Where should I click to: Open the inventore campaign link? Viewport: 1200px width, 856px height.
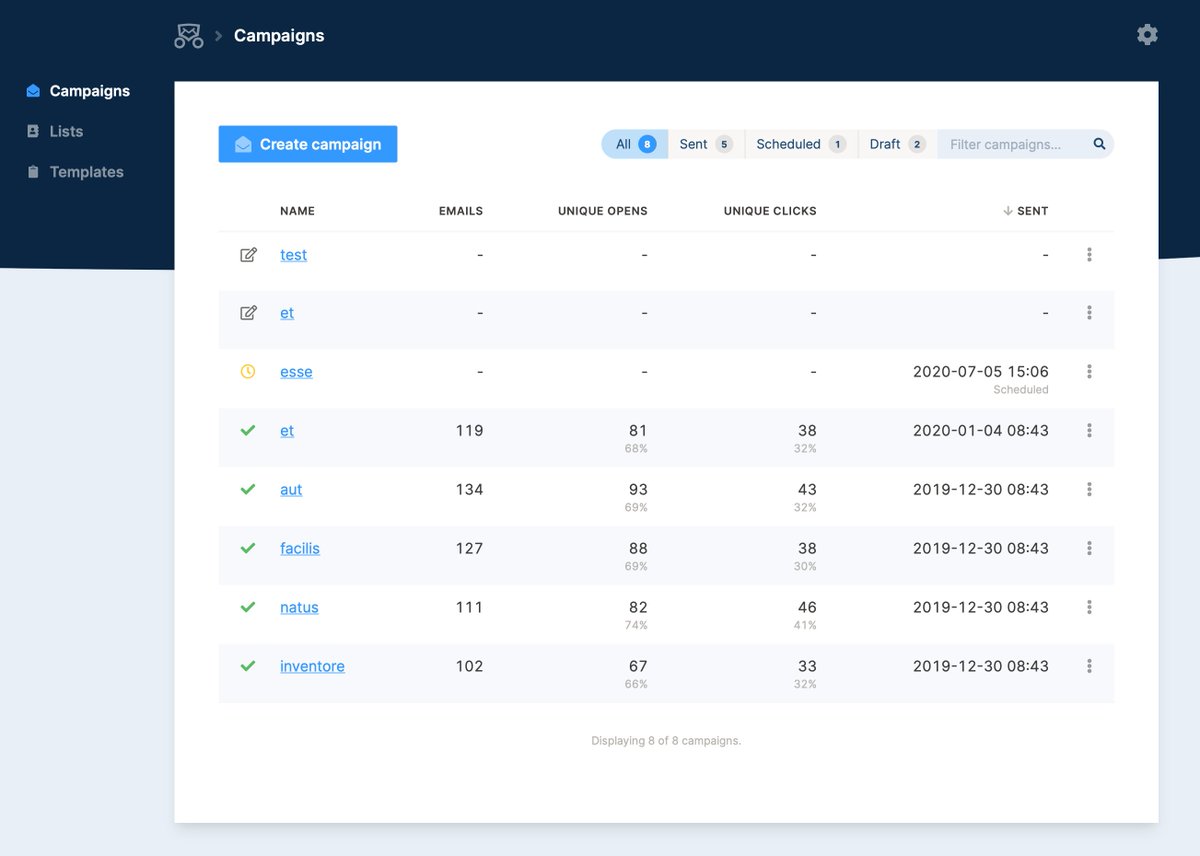(x=312, y=666)
